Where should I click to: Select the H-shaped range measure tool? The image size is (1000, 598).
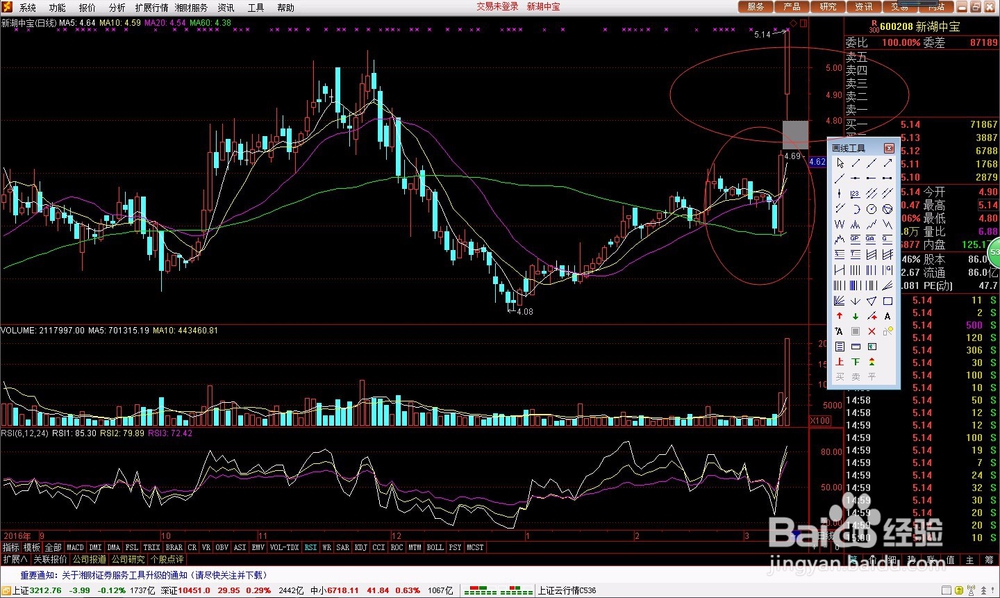(839, 270)
